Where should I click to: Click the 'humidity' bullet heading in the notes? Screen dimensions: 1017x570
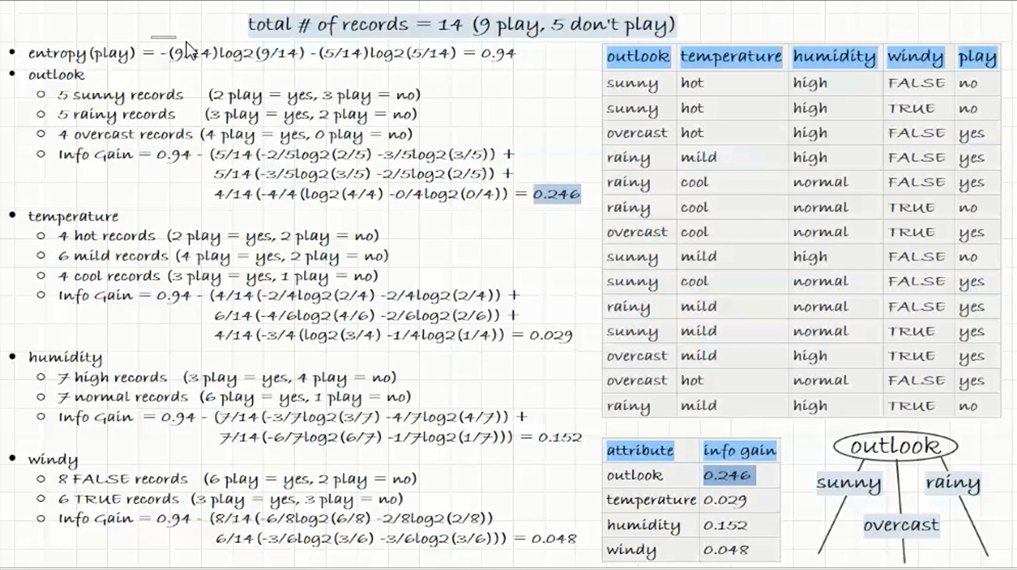[x=65, y=357]
